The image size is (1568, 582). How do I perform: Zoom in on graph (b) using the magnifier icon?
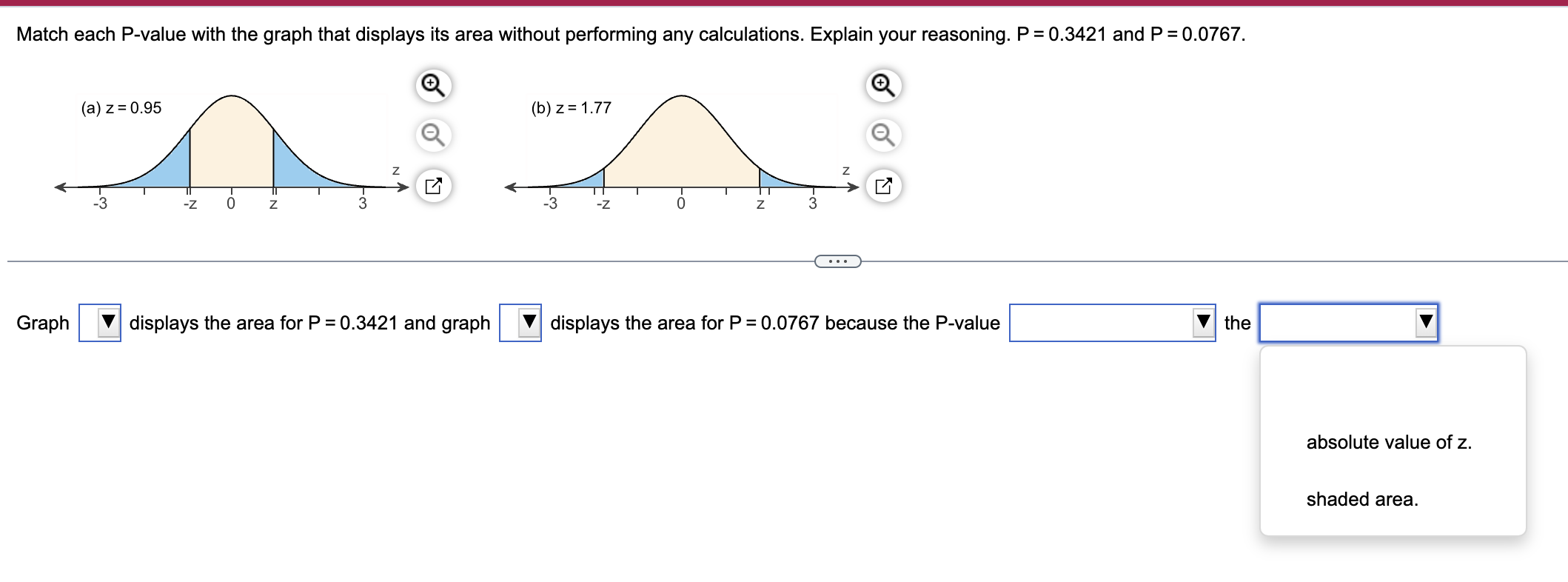click(x=881, y=85)
